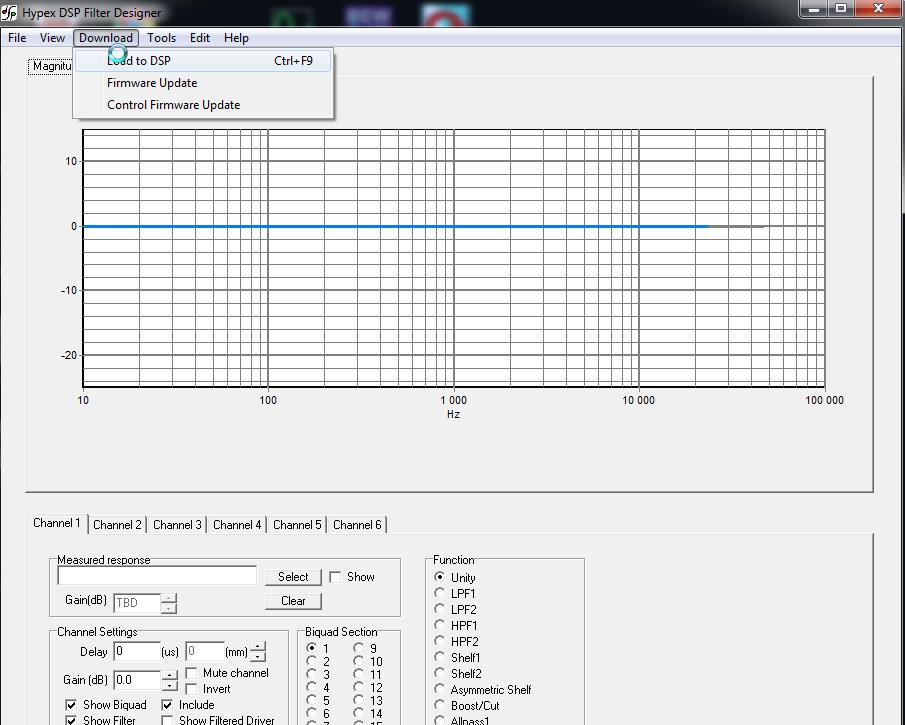This screenshot has height=725, width=905.
Task: Select Biquad Section 12
Action: tap(358, 687)
